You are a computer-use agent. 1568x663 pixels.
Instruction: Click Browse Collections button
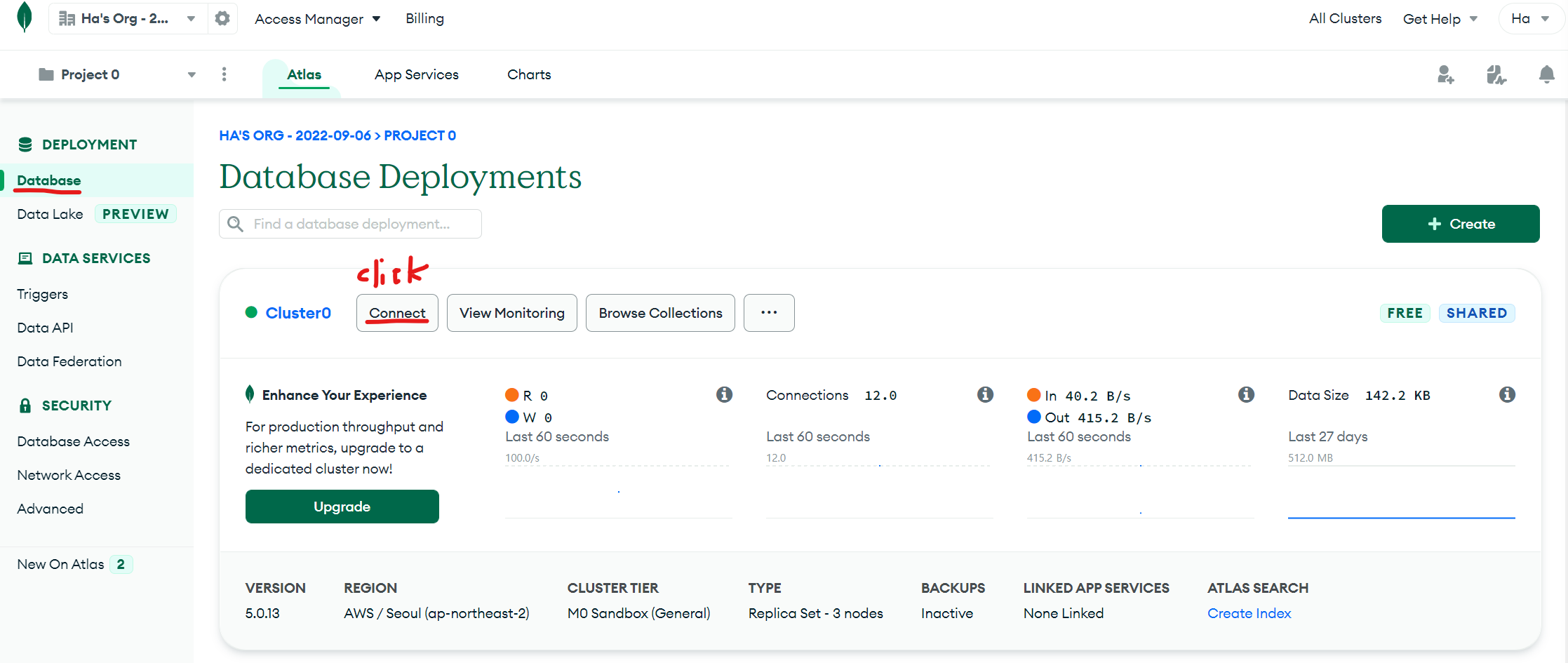pyautogui.click(x=660, y=313)
